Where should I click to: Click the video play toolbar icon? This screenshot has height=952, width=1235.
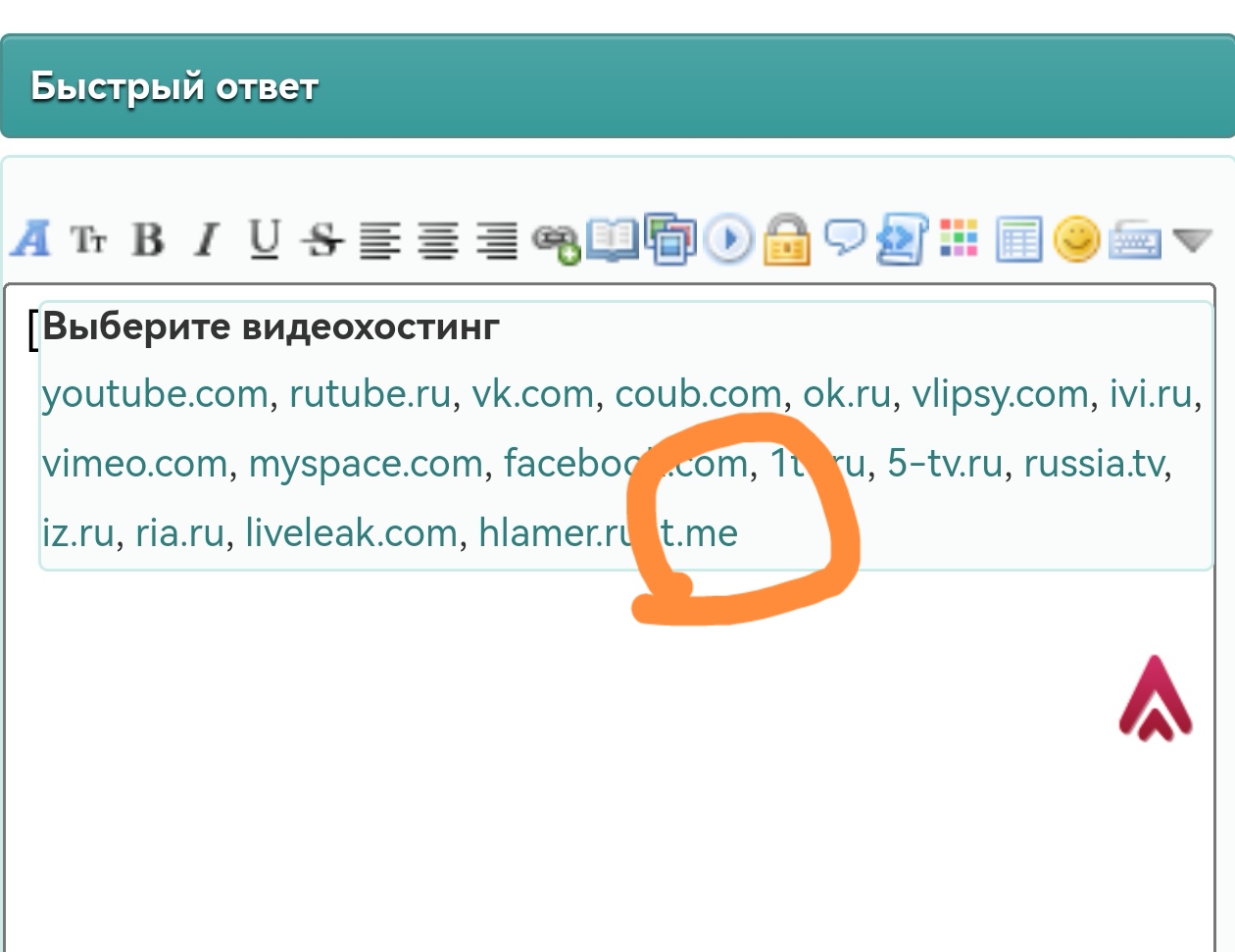[729, 239]
